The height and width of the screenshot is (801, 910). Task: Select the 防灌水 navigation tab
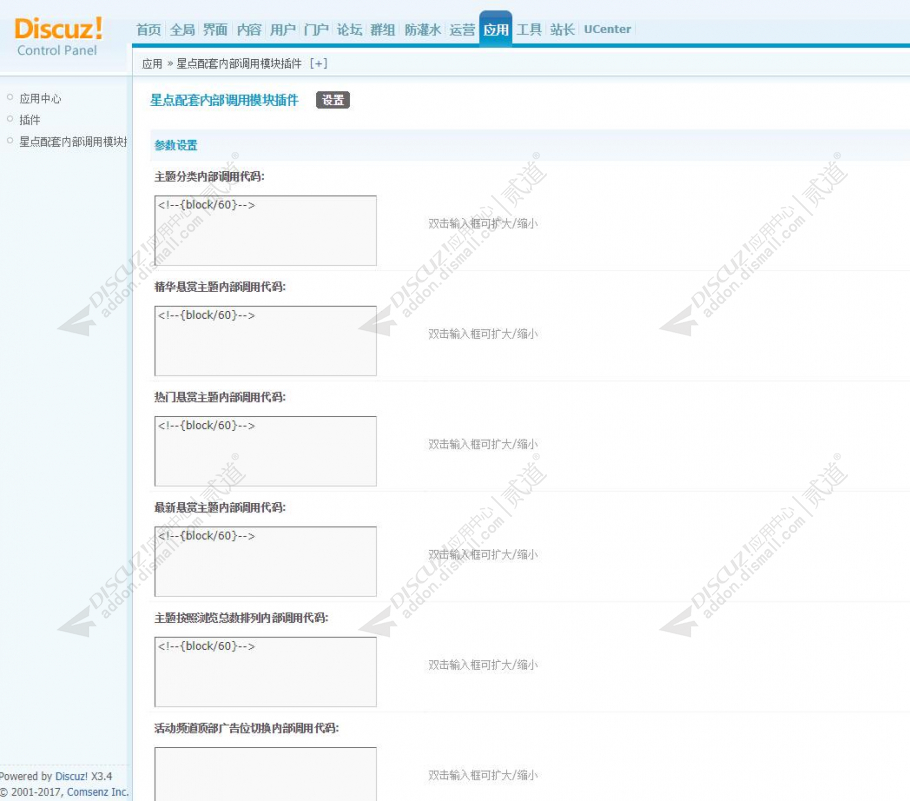pyautogui.click(x=422, y=30)
